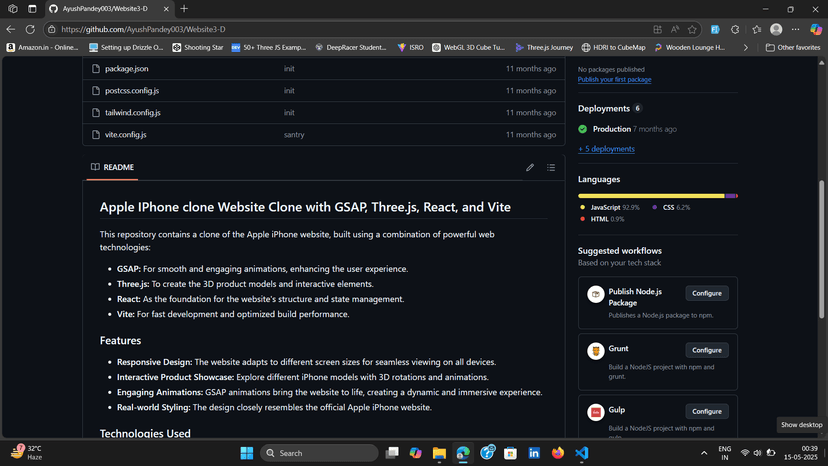This screenshot has width=828, height=466.
Task: Open the Read aloud icon in address bar
Action: [x=675, y=30]
